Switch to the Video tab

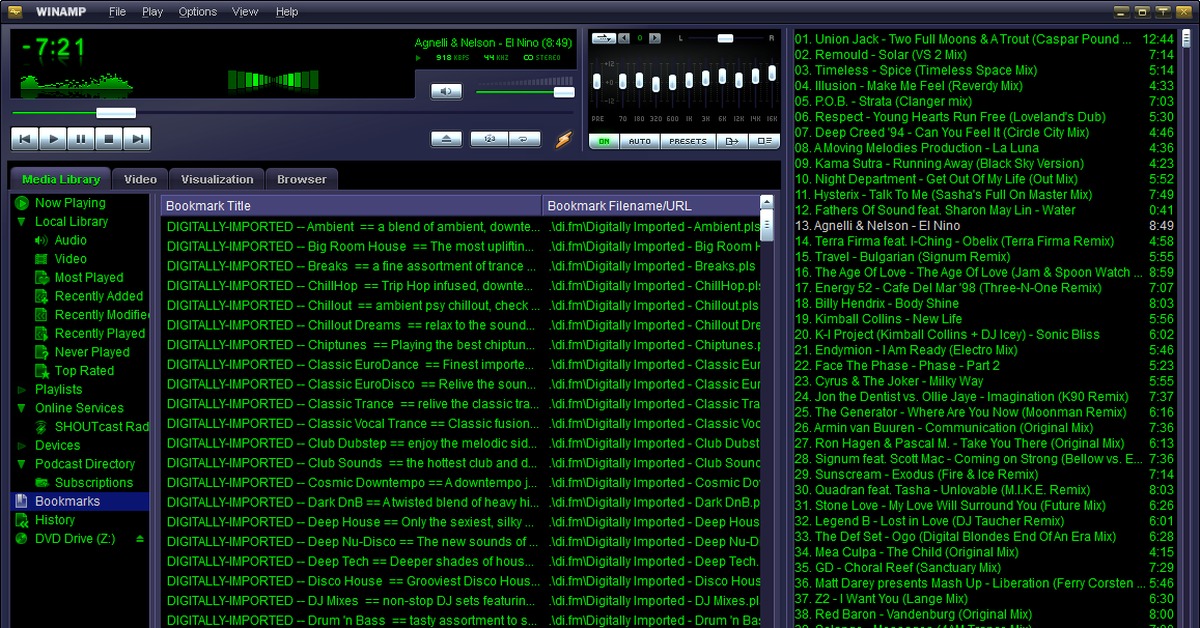140,179
